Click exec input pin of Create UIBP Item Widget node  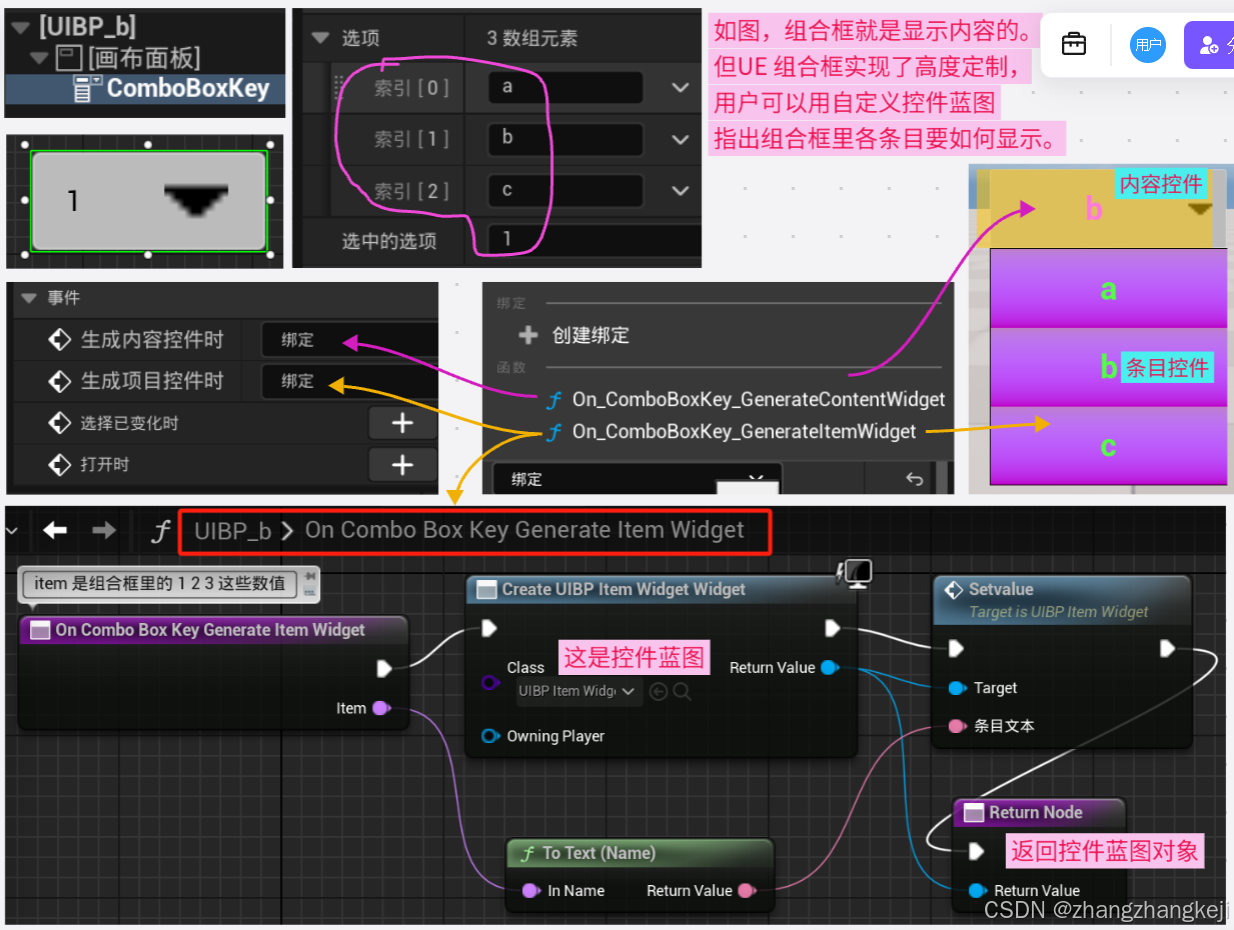(489, 628)
